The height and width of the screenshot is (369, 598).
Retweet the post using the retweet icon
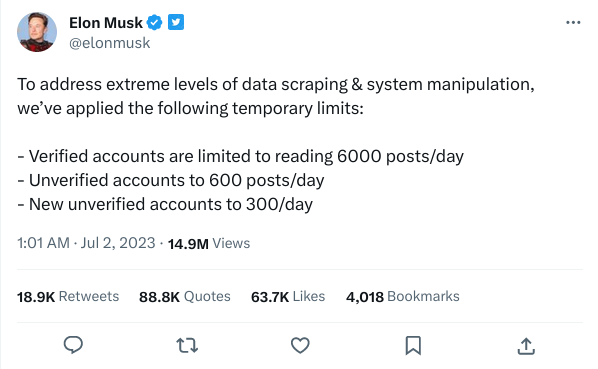click(x=187, y=345)
